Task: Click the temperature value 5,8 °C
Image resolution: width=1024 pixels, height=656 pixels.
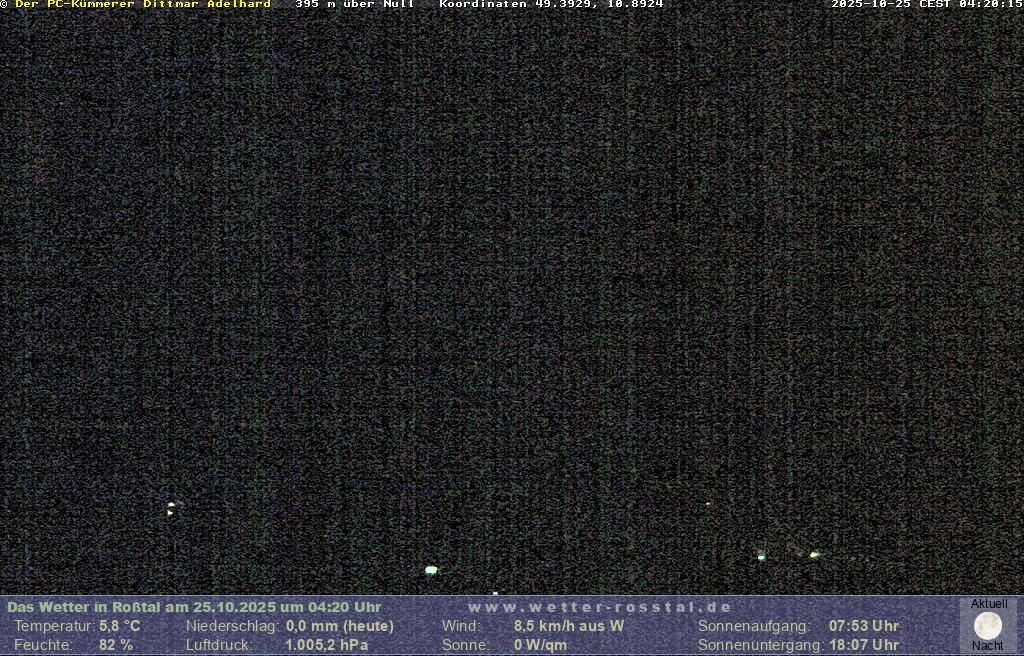Action: 119,626
